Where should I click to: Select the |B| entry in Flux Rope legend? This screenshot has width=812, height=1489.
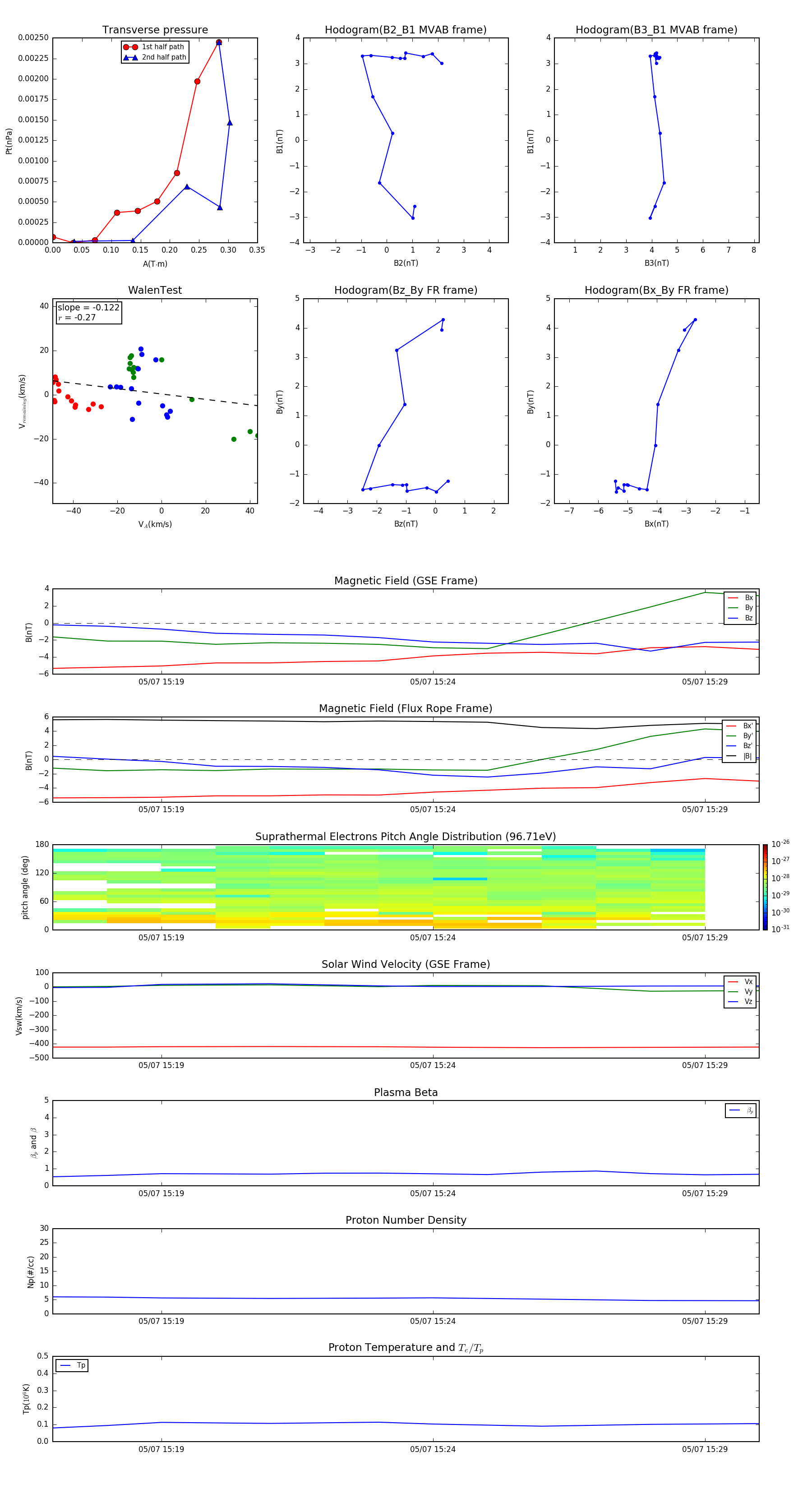[739, 756]
